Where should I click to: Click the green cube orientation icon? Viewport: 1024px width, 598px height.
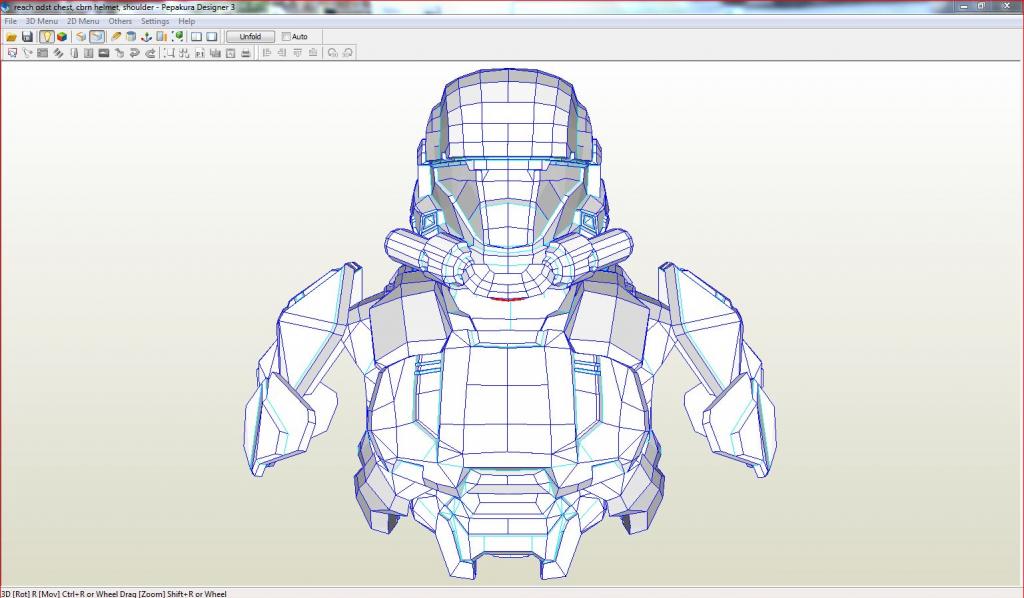point(178,37)
